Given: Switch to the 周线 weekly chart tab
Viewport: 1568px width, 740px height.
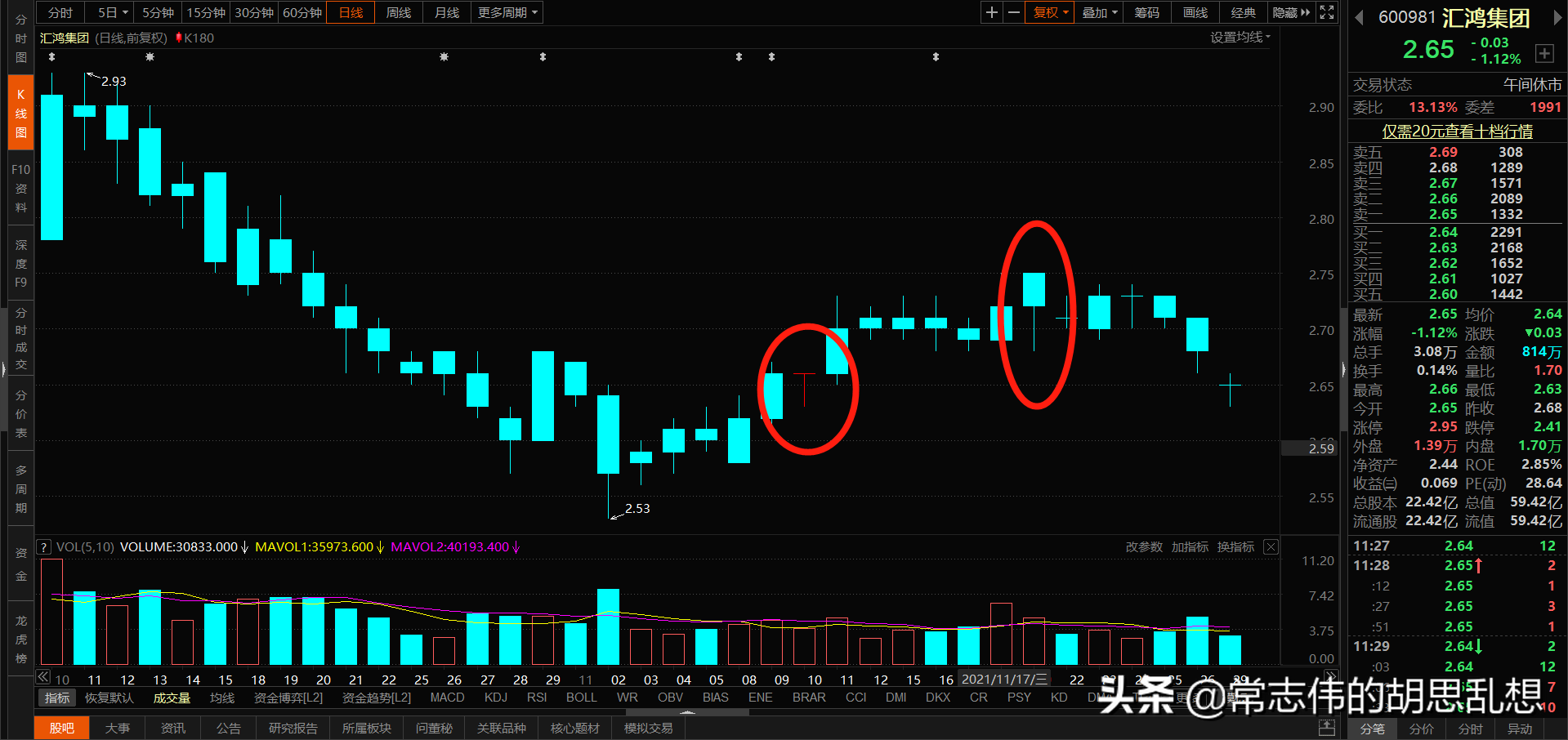Looking at the screenshot, I should (x=398, y=12).
